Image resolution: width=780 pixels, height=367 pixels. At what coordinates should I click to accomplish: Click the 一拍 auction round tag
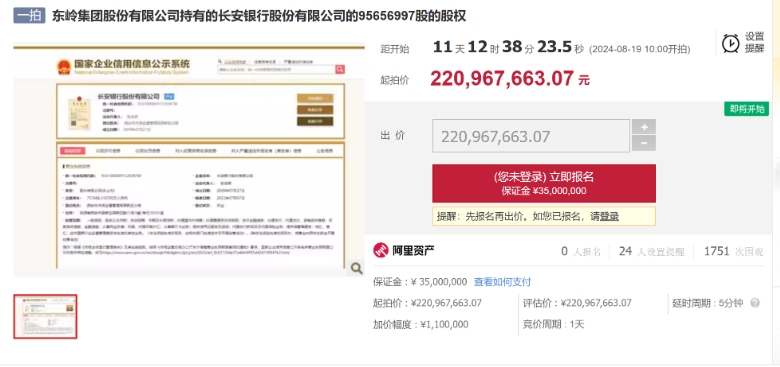click(x=29, y=16)
